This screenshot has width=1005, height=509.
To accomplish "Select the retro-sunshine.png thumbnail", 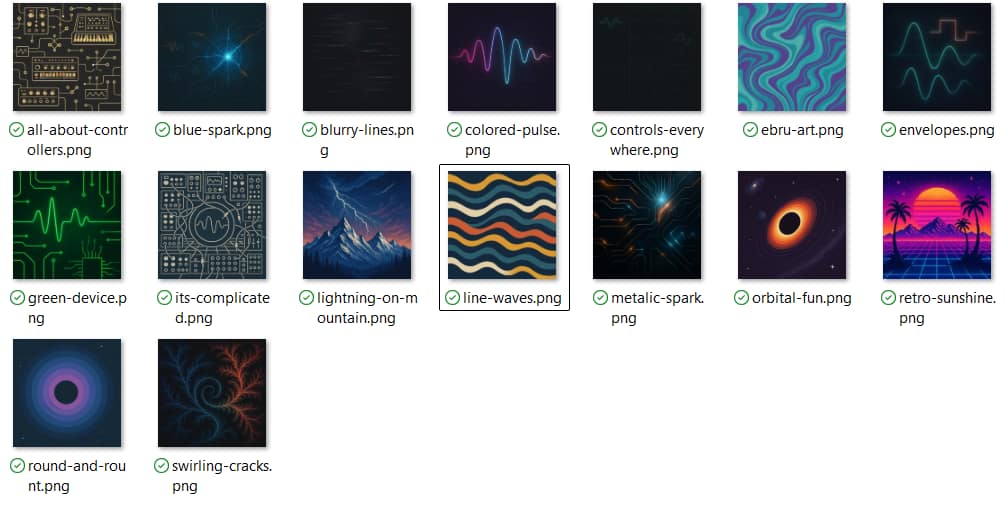I will [936, 224].
